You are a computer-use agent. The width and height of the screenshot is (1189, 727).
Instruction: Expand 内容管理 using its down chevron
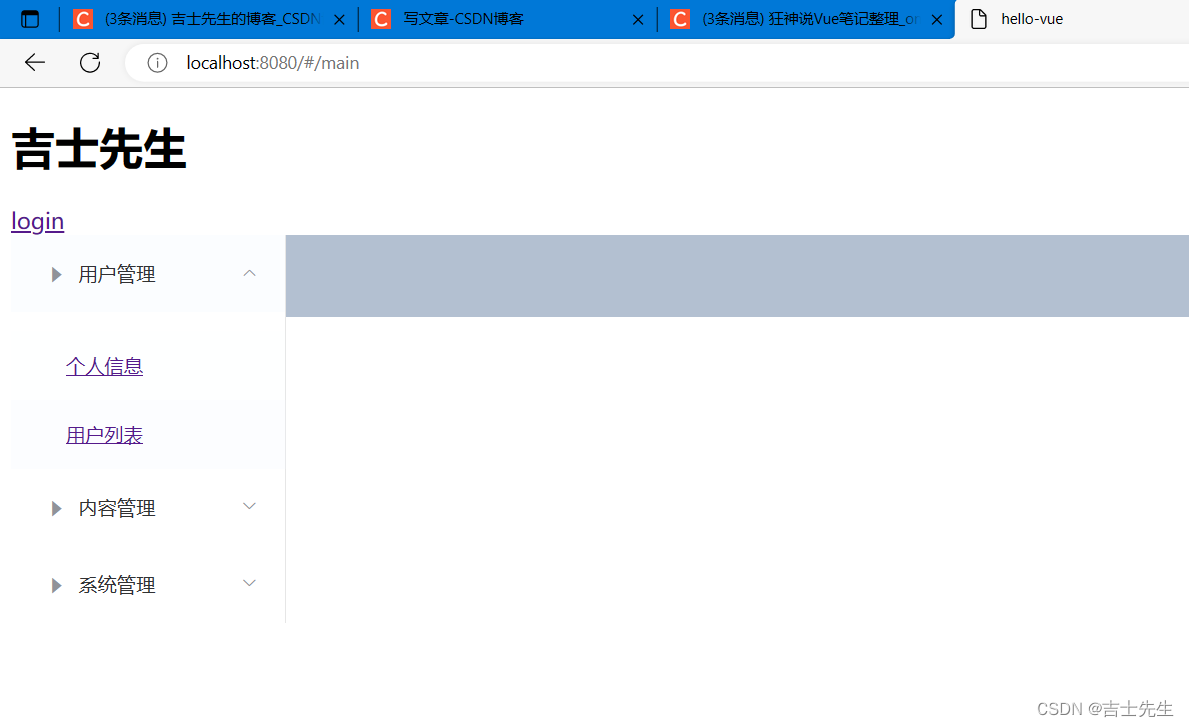click(x=249, y=506)
